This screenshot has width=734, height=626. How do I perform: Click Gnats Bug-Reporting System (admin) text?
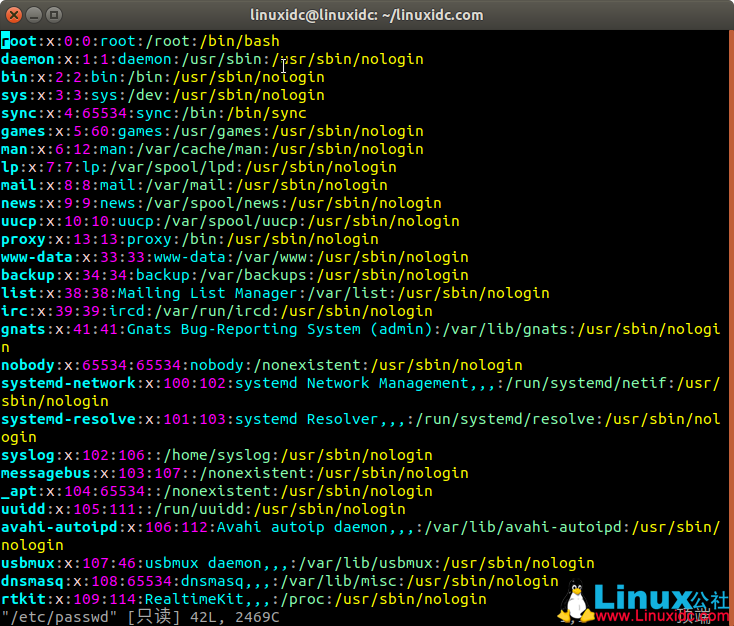[279, 330]
